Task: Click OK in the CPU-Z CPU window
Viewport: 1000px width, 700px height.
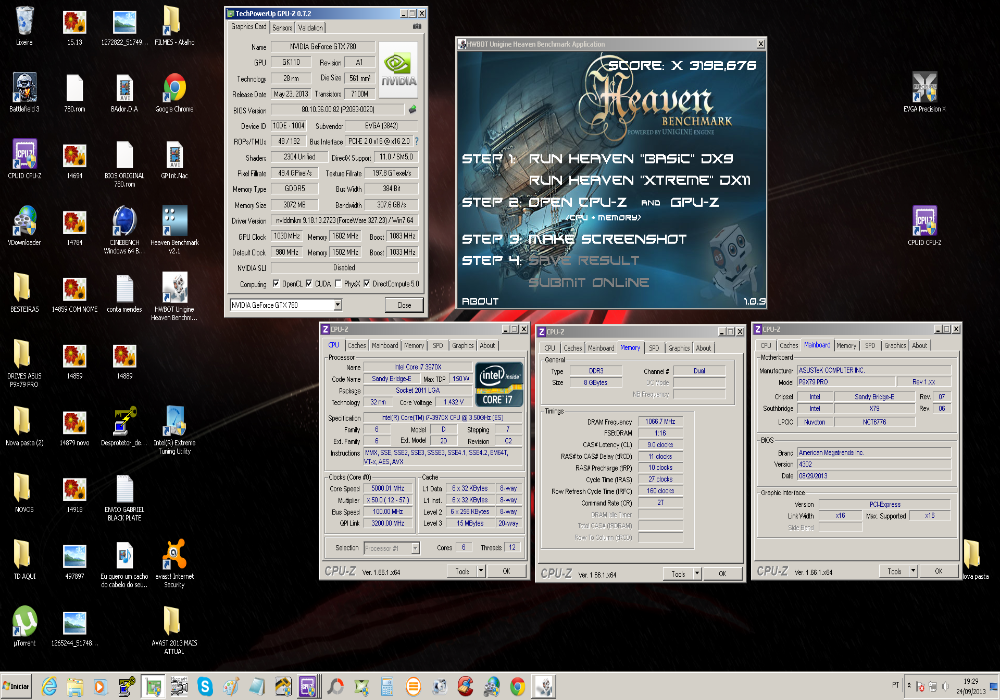Action: [506, 571]
